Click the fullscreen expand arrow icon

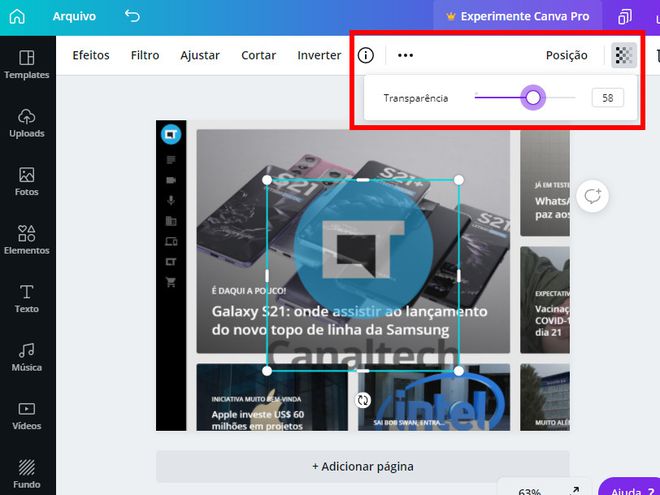click(x=574, y=491)
